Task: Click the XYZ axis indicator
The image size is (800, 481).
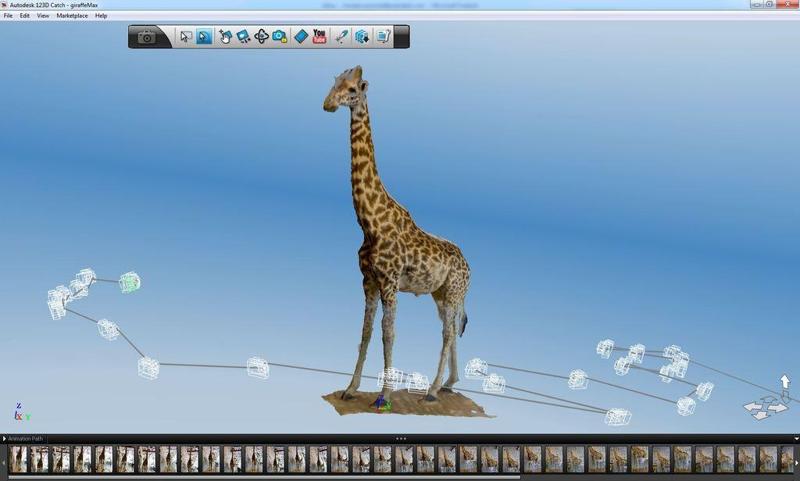Action: pyautogui.click(x=21, y=412)
